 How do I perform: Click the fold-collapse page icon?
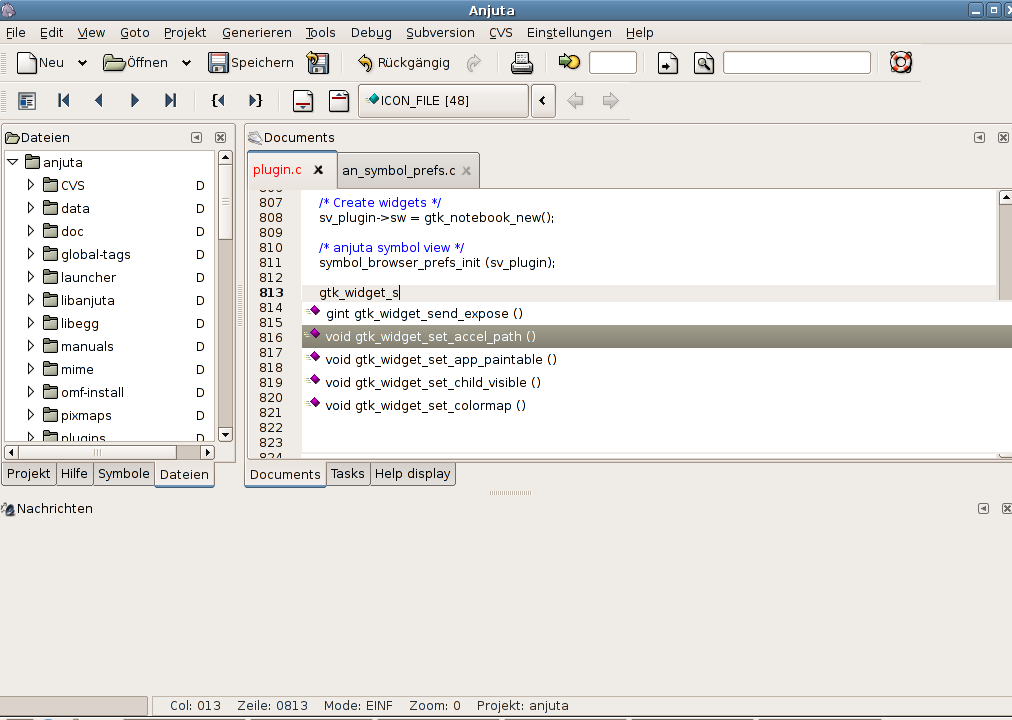pos(303,101)
